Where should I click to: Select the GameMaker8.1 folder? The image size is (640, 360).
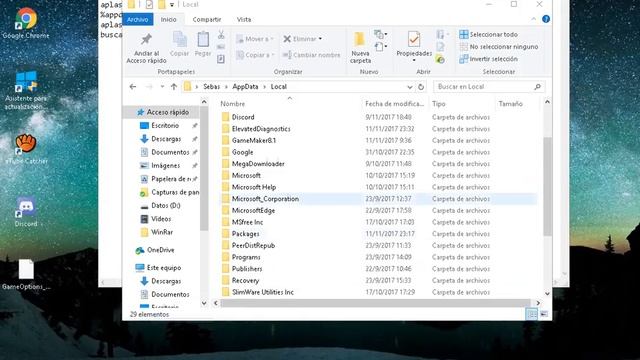254,140
